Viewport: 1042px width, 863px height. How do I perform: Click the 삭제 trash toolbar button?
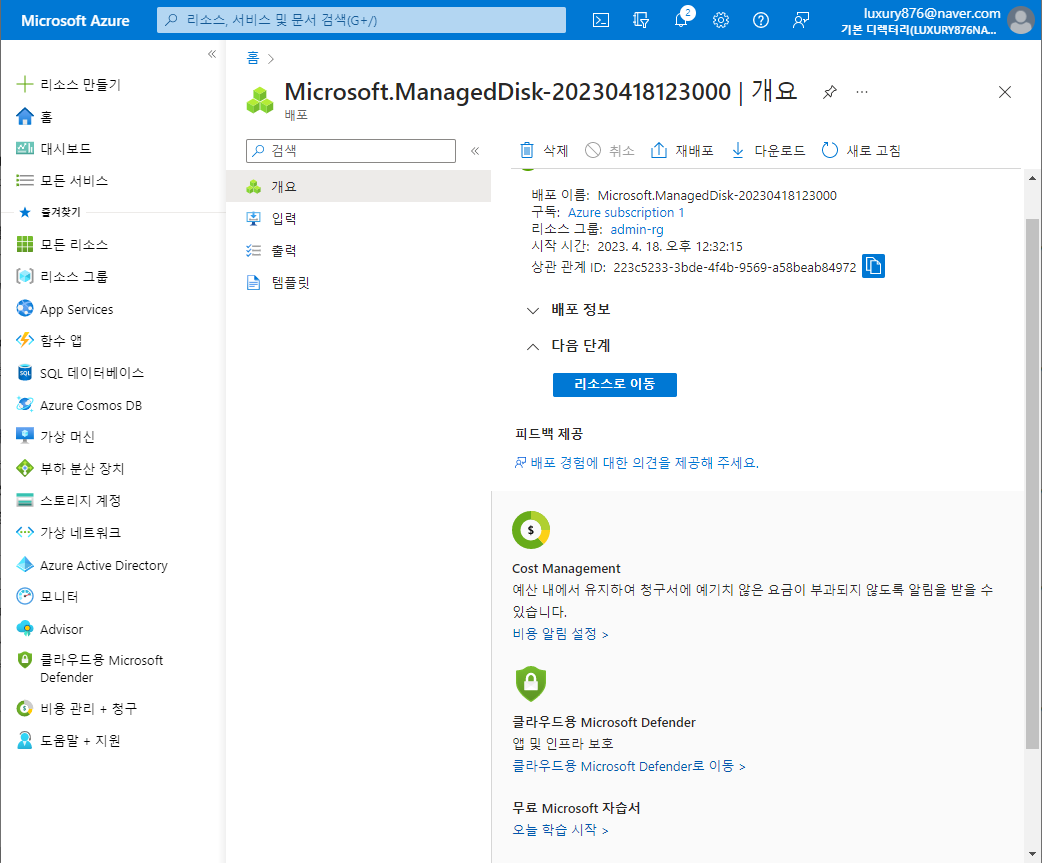click(x=544, y=150)
